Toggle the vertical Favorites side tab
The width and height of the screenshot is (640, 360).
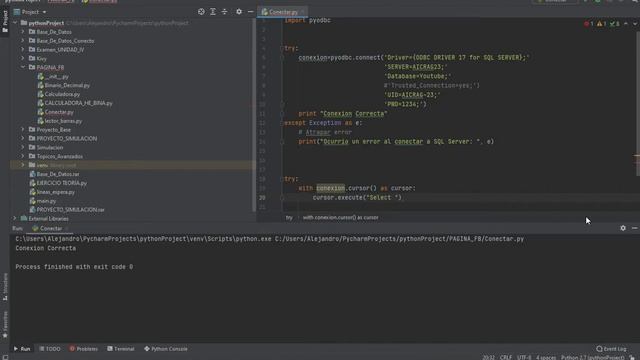pos(5,324)
